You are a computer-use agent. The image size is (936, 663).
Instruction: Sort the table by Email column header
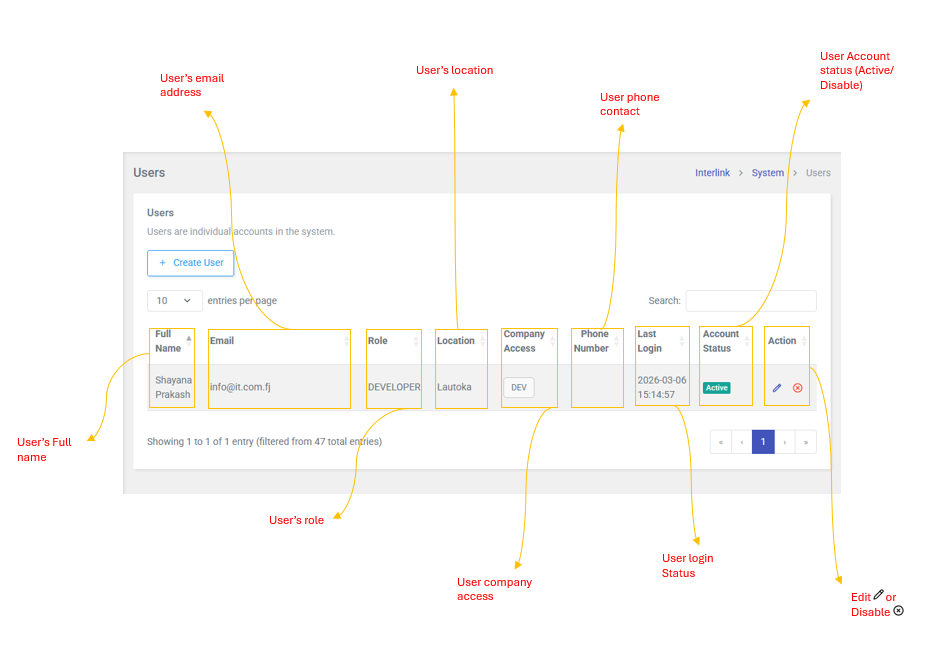278,341
